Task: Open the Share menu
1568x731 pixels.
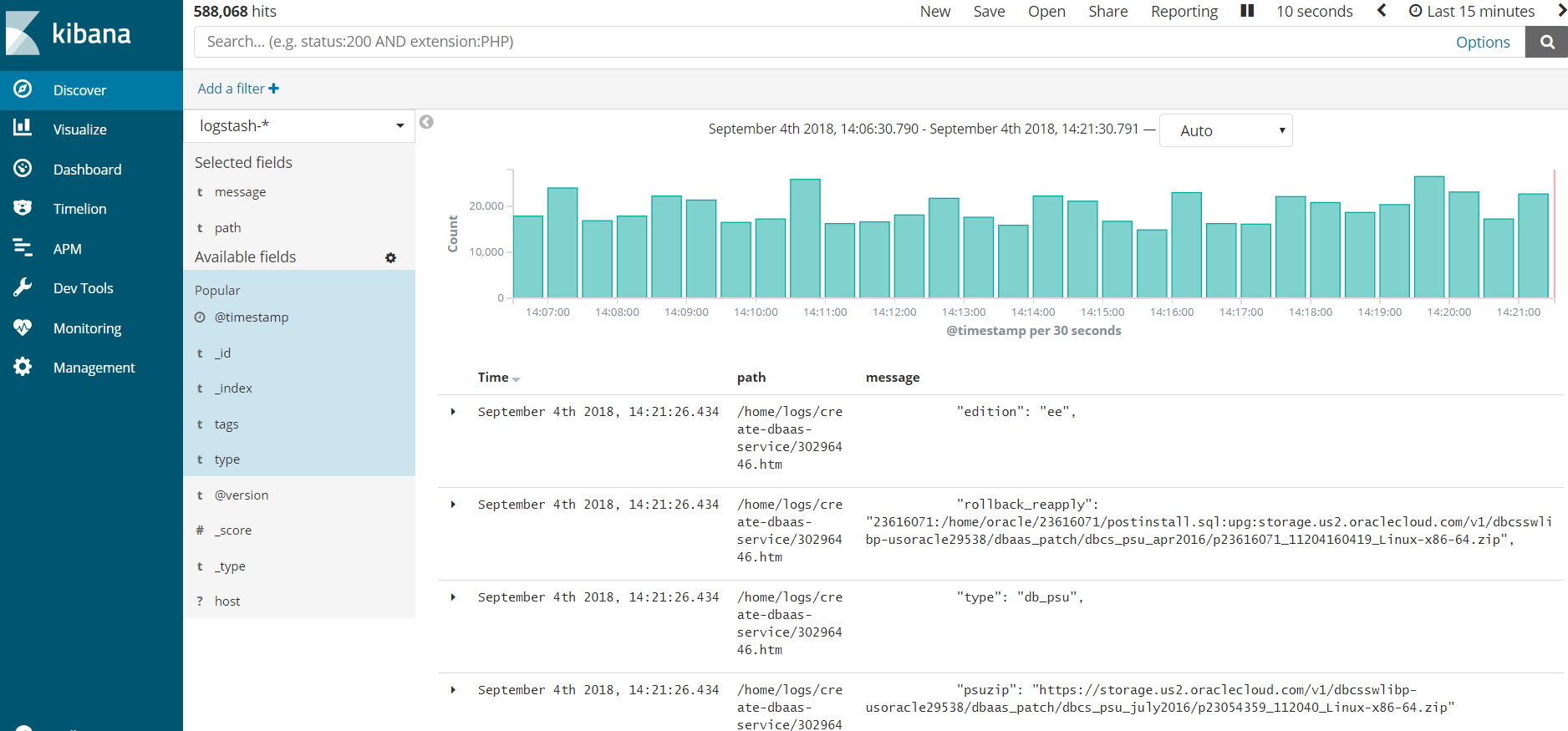Action: [x=1107, y=12]
